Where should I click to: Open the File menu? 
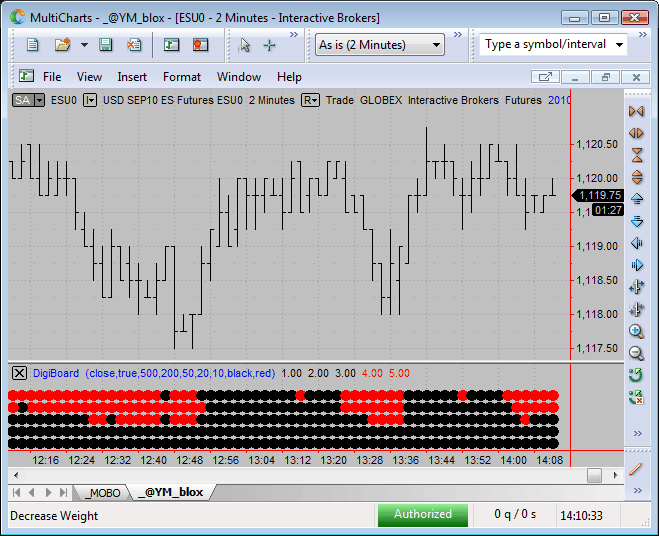click(x=52, y=77)
